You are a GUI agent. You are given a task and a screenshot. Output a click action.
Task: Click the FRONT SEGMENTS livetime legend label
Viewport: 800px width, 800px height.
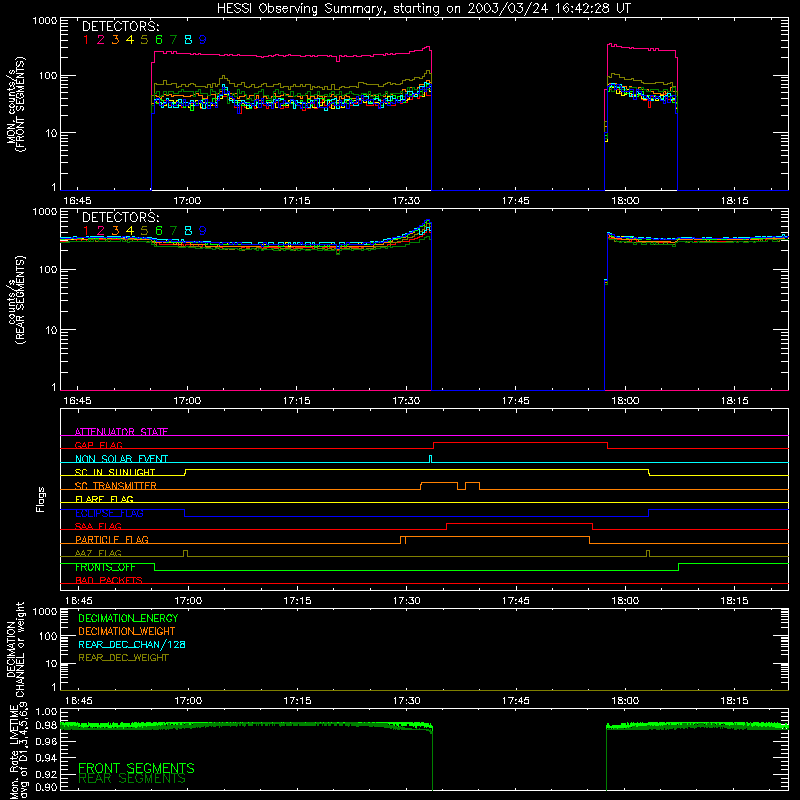pyautogui.click(x=136, y=768)
